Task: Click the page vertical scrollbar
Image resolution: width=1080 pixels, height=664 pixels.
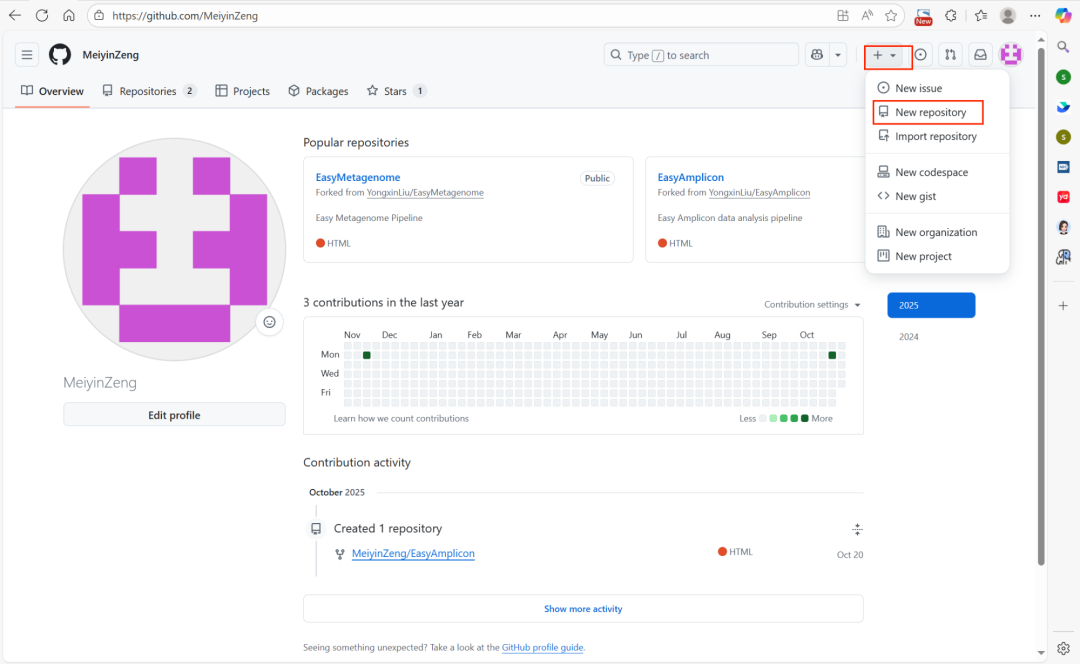Action: coord(1041,307)
